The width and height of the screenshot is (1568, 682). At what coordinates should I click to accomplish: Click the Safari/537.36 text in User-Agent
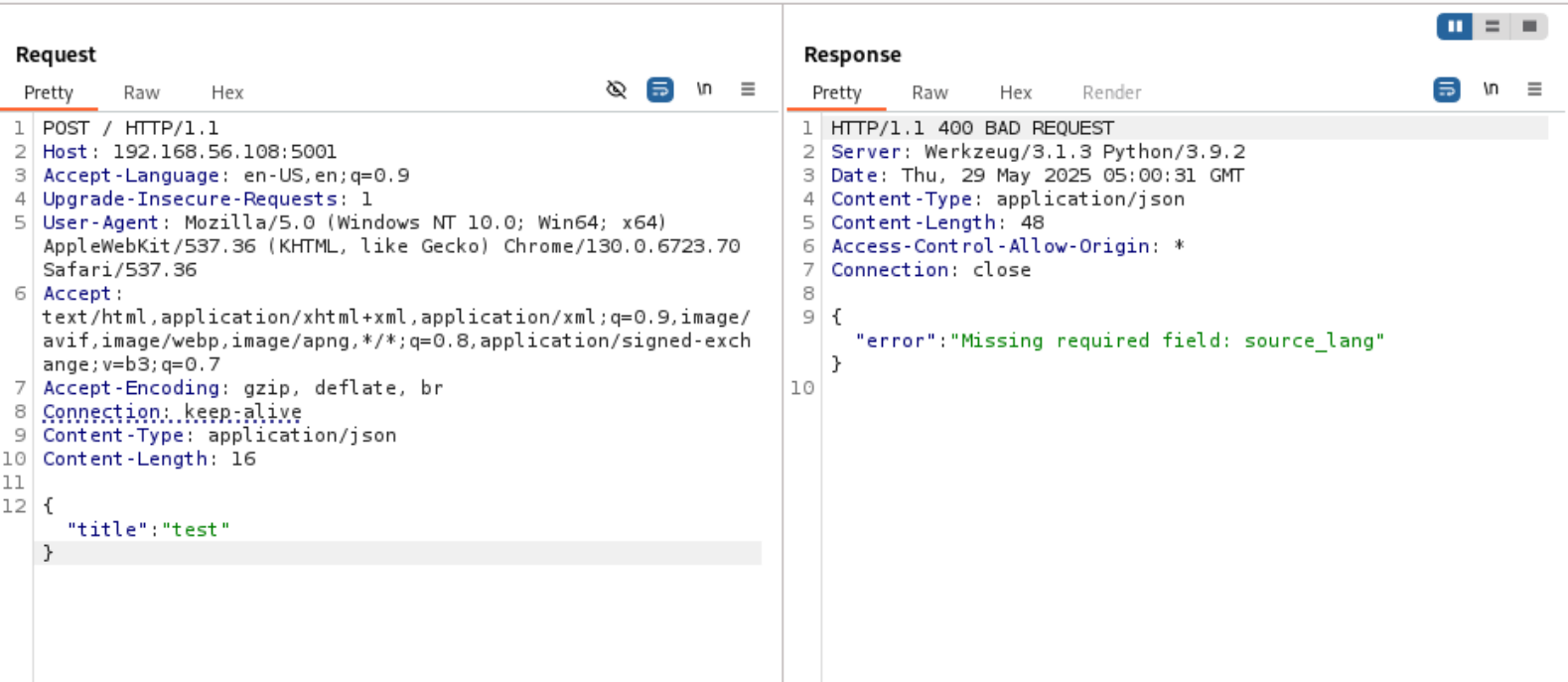click(x=119, y=270)
